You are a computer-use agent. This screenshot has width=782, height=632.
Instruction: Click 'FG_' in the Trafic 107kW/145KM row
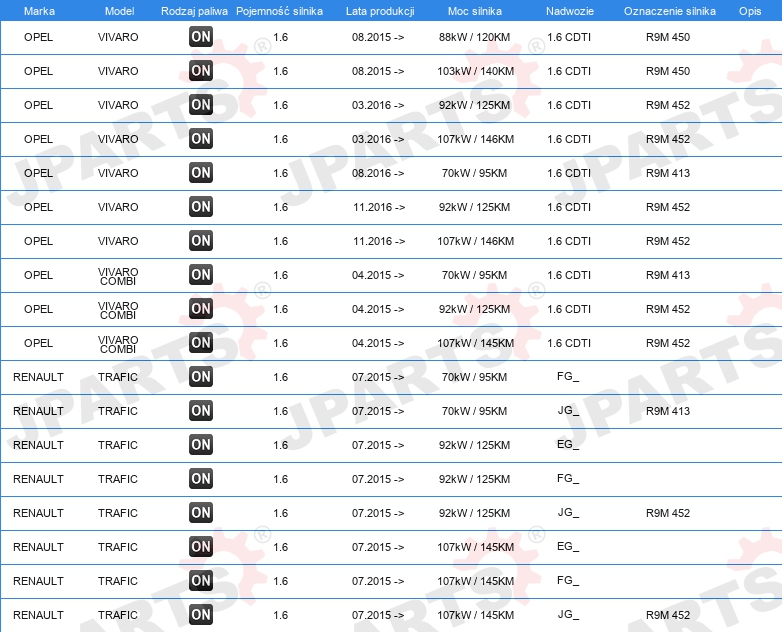coord(568,580)
